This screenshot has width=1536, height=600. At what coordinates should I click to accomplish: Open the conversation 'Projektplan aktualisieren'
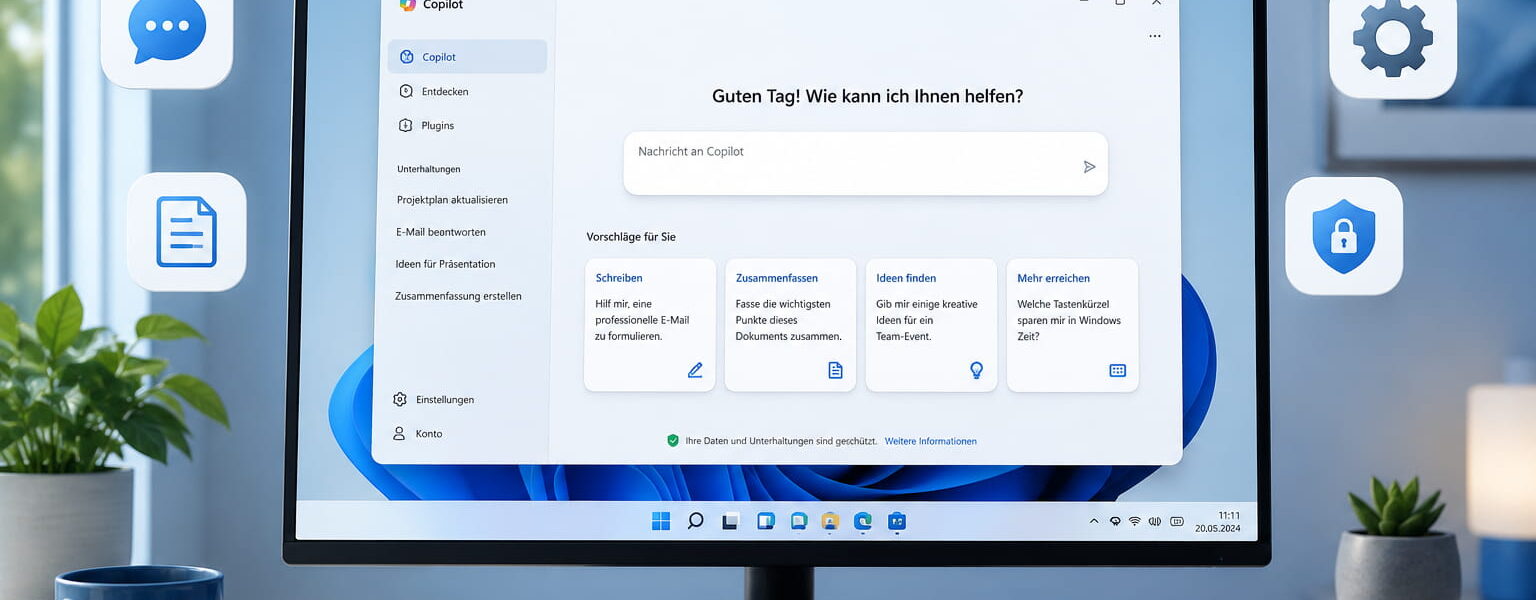(452, 200)
